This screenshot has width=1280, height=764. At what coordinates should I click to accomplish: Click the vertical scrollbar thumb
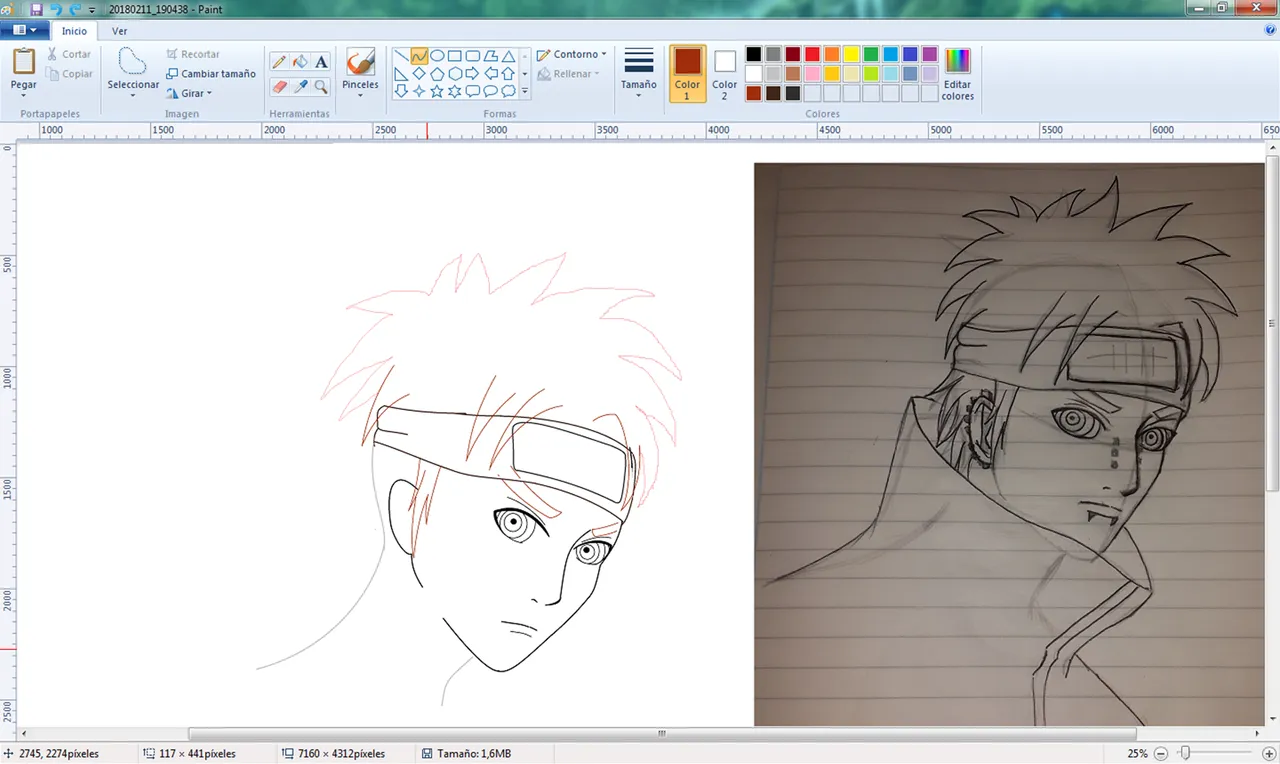(1273, 325)
